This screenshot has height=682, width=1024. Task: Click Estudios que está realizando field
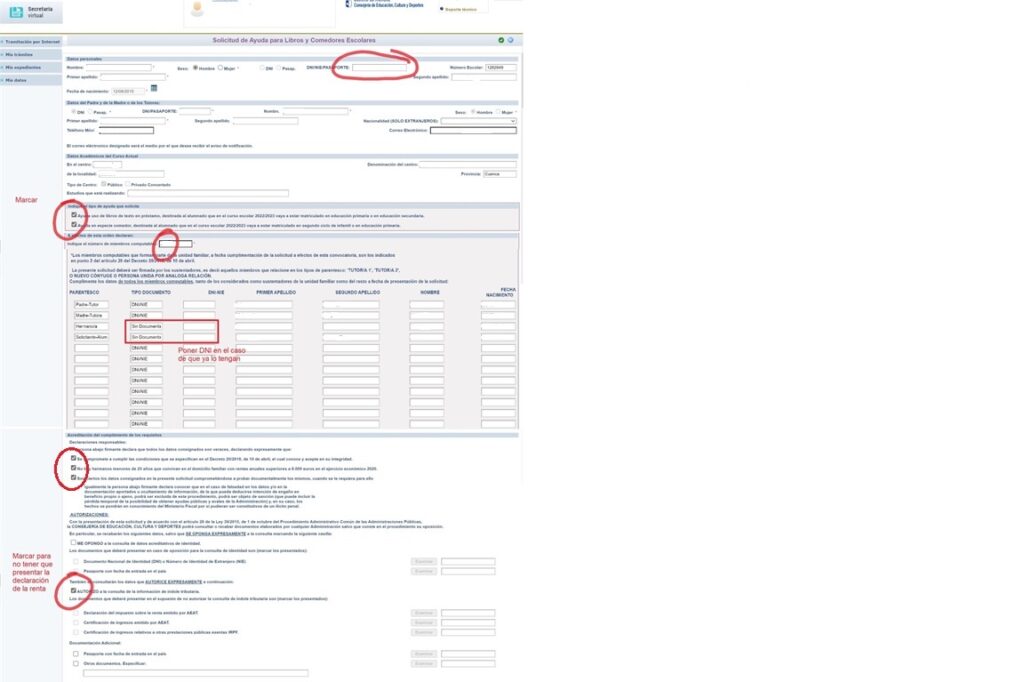point(208,193)
